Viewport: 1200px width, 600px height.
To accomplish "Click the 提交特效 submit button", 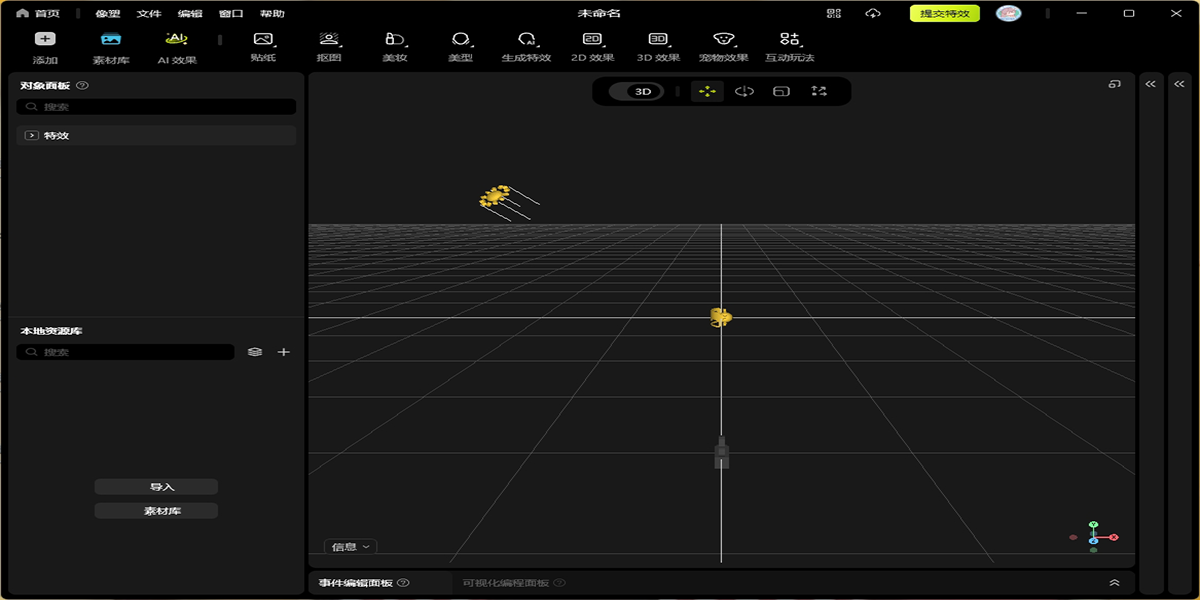I will pyautogui.click(x=944, y=13).
